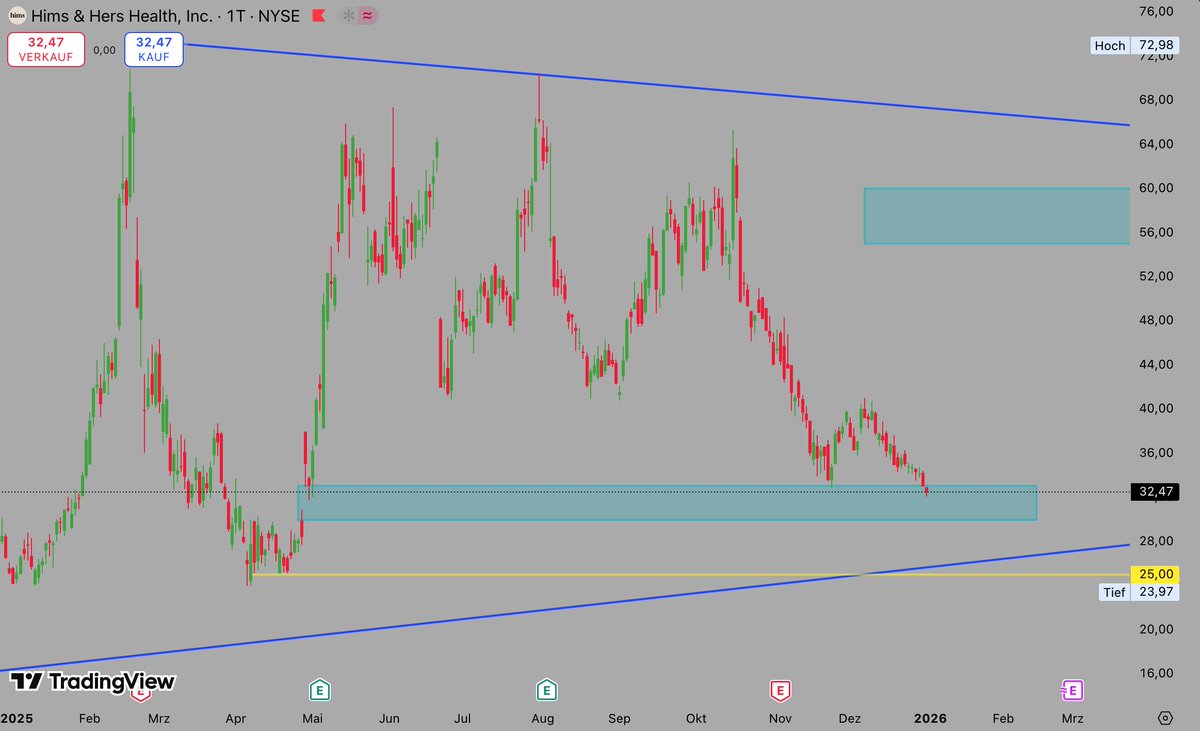Image resolution: width=1200 pixels, height=731 pixels.
Task: Click the 2025 year label on time axis
Action: pyautogui.click(x=16, y=718)
